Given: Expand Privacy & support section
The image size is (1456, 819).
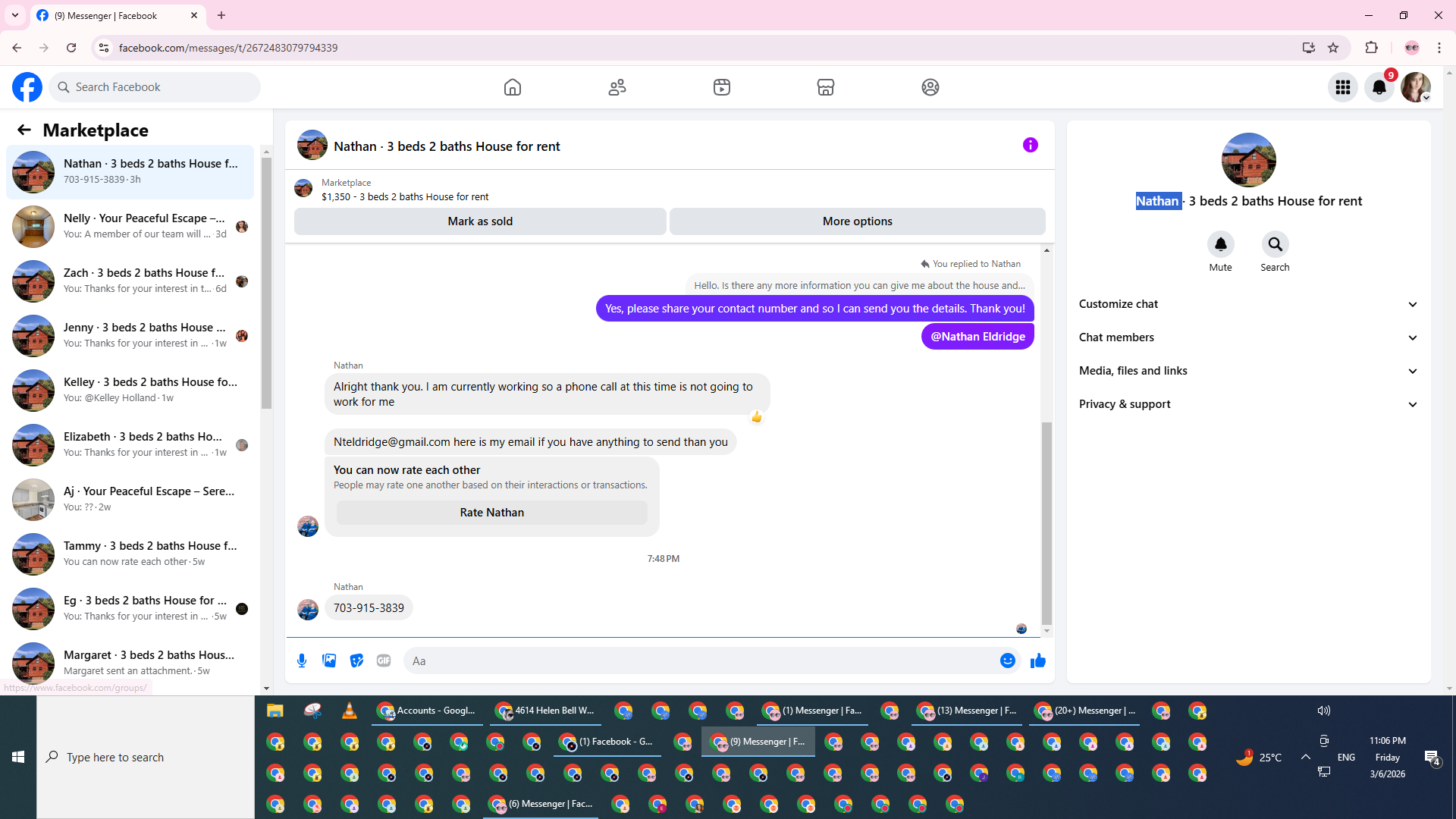Looking at the screenshot, I should (1247, 404).
